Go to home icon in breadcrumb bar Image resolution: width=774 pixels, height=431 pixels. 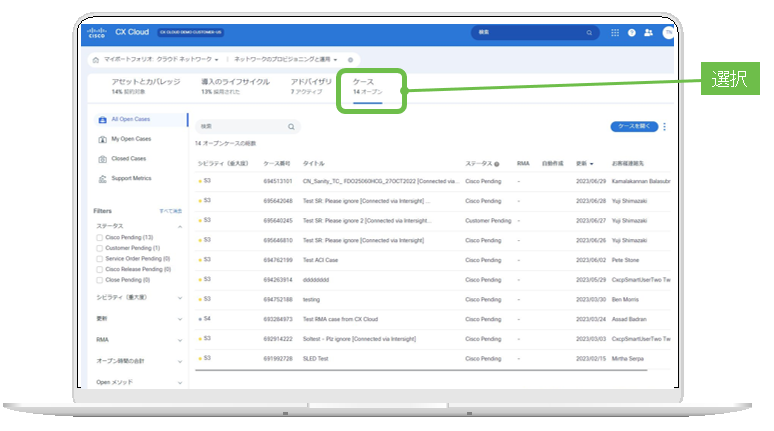click(x=96, y=60)
